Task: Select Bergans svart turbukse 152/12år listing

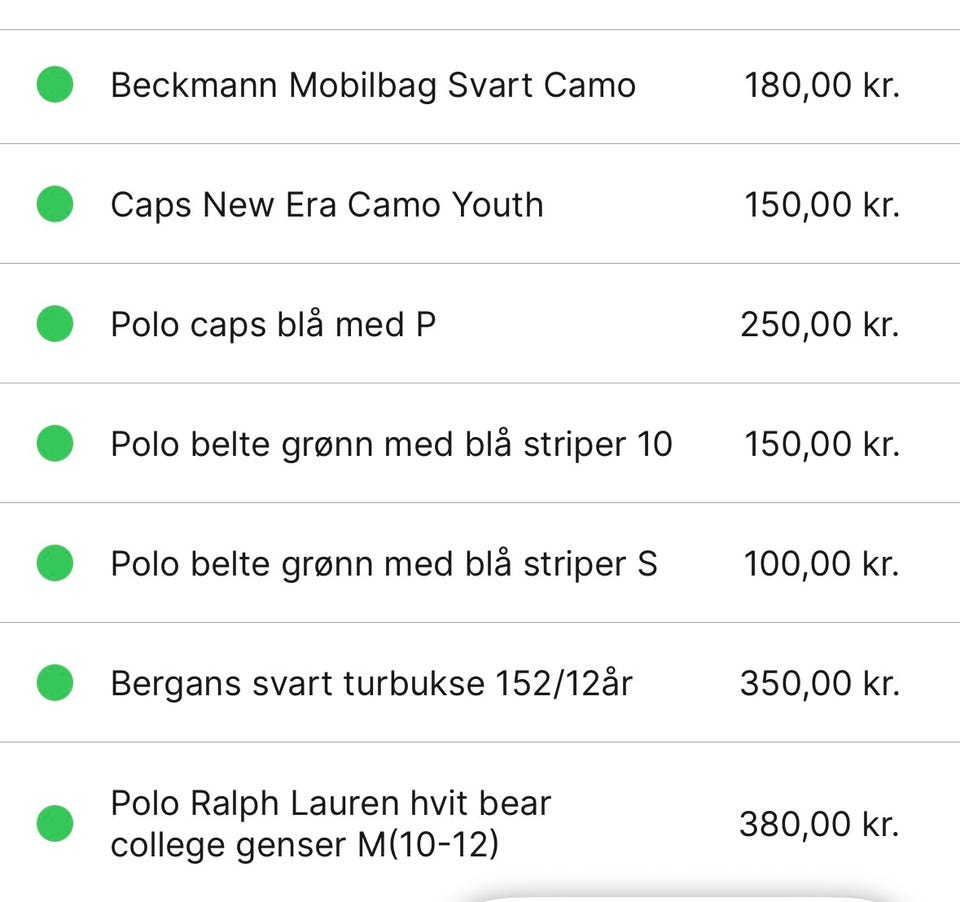Action: click(x=480, y=682)
